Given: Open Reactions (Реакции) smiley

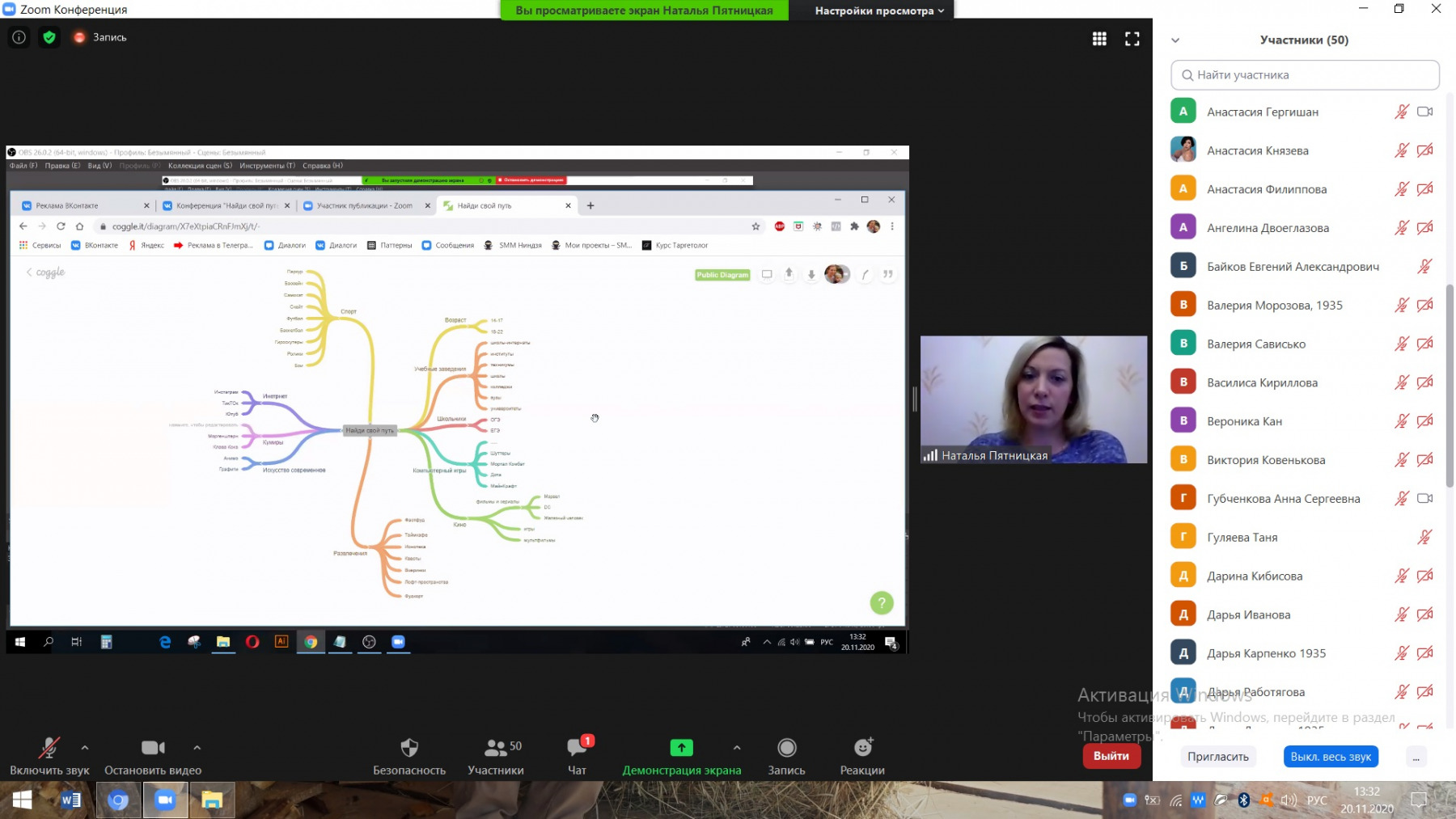Looking at the screenshot, I should point(862,755).
